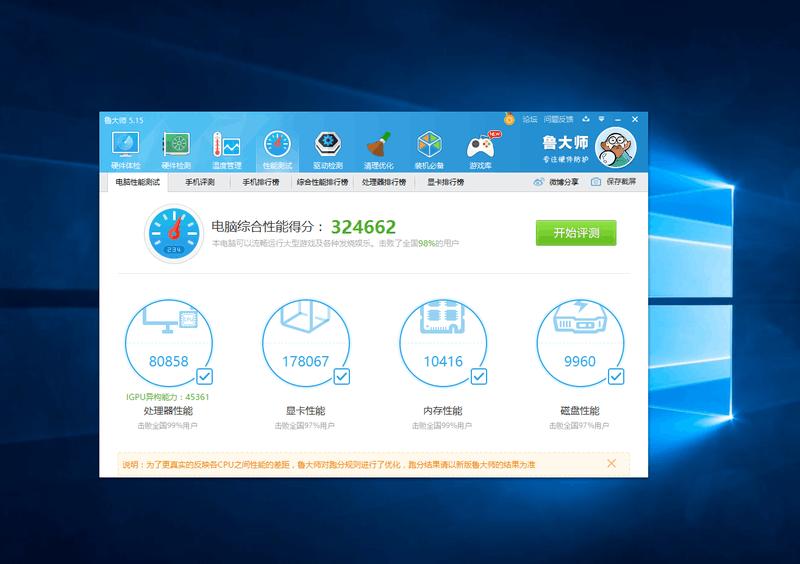
Task: Click the 98% percentile text under score
Action: [x=427, y=243]
